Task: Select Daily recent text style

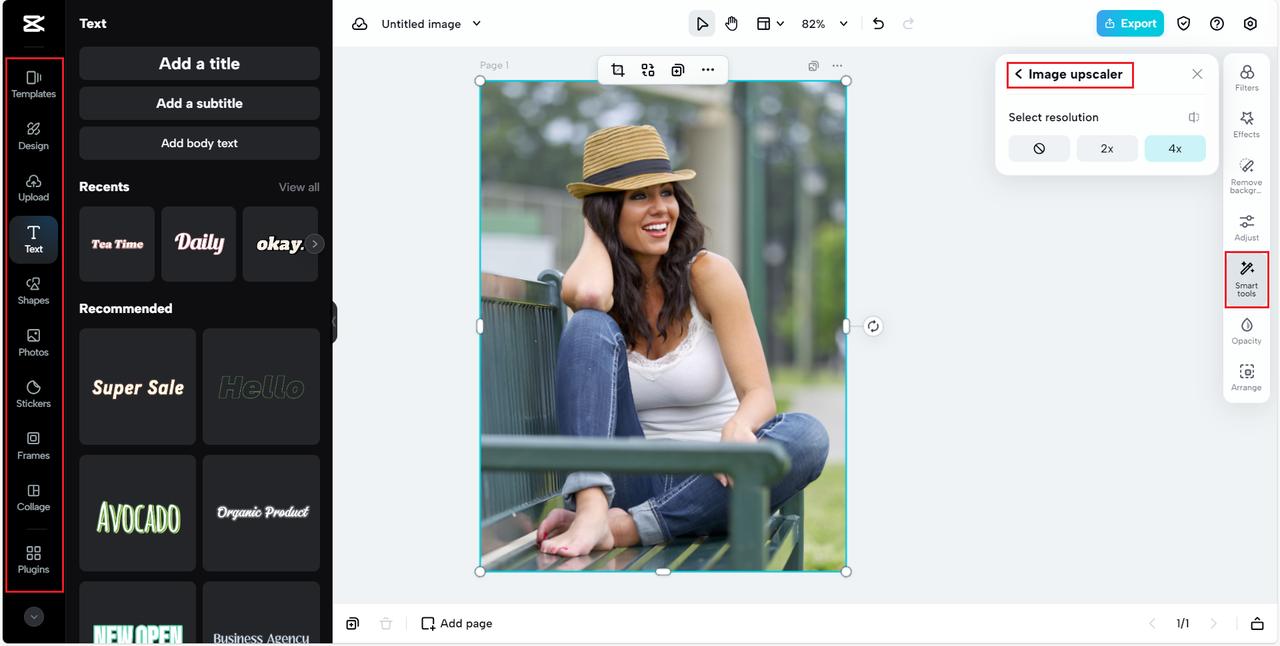Action: pyautogui.click(x=199, y=244)
